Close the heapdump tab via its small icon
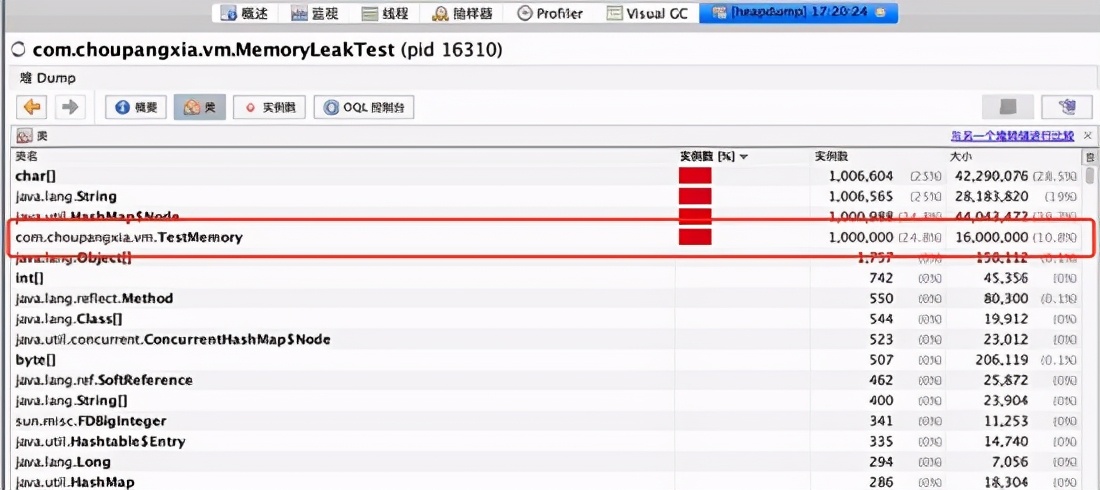Image resolution: width=1100 pixels, height=490 pixels. 881,13
